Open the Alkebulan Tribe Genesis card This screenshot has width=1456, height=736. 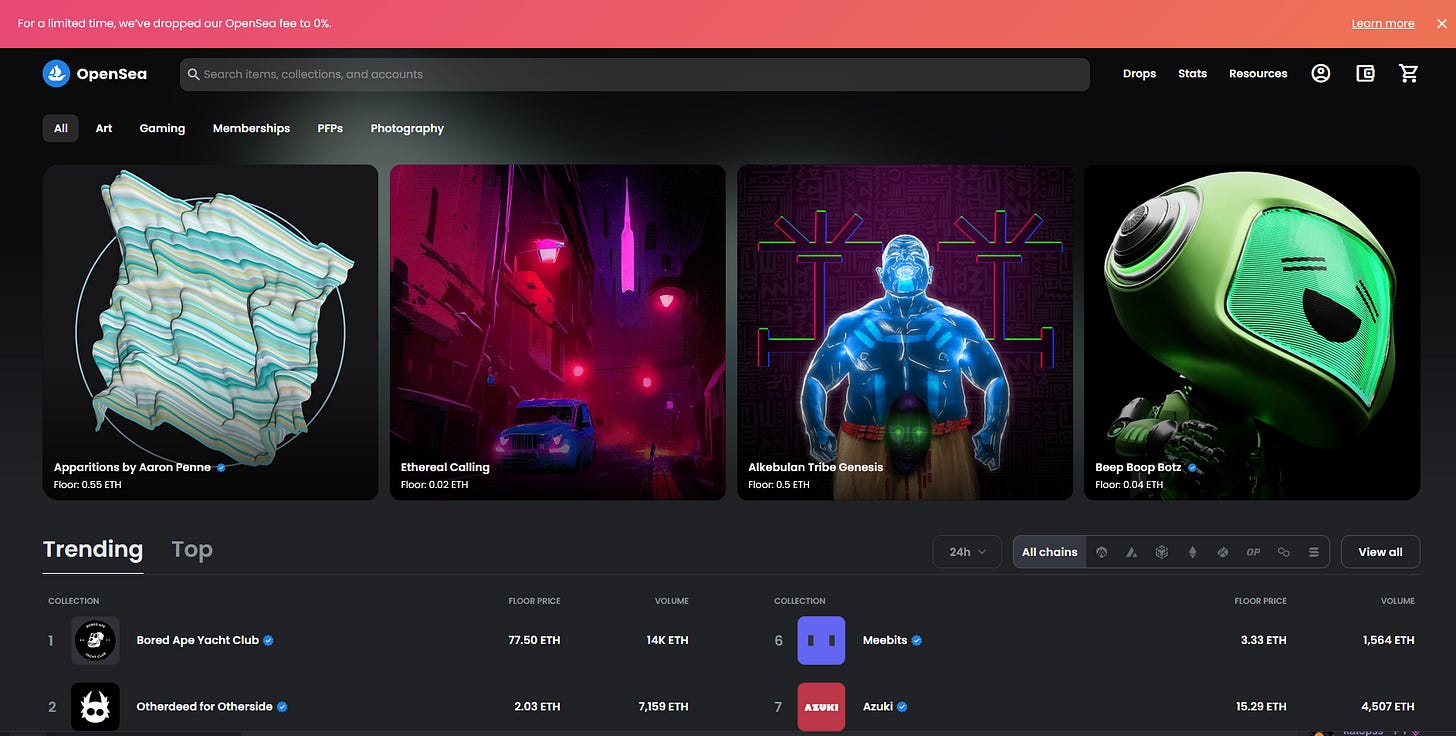click(905, 333)
